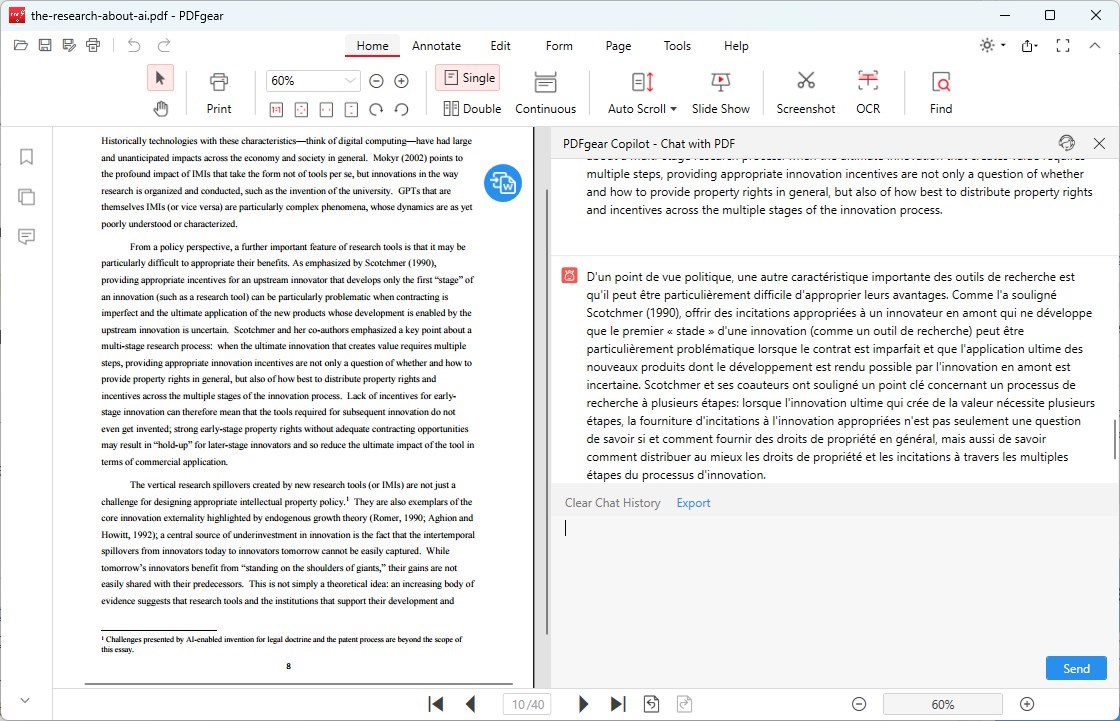This screenshot has height=721, width=1120.
Task: Open the comments sidebar panel
Action: pyautogui.click(x=26, y=237)
